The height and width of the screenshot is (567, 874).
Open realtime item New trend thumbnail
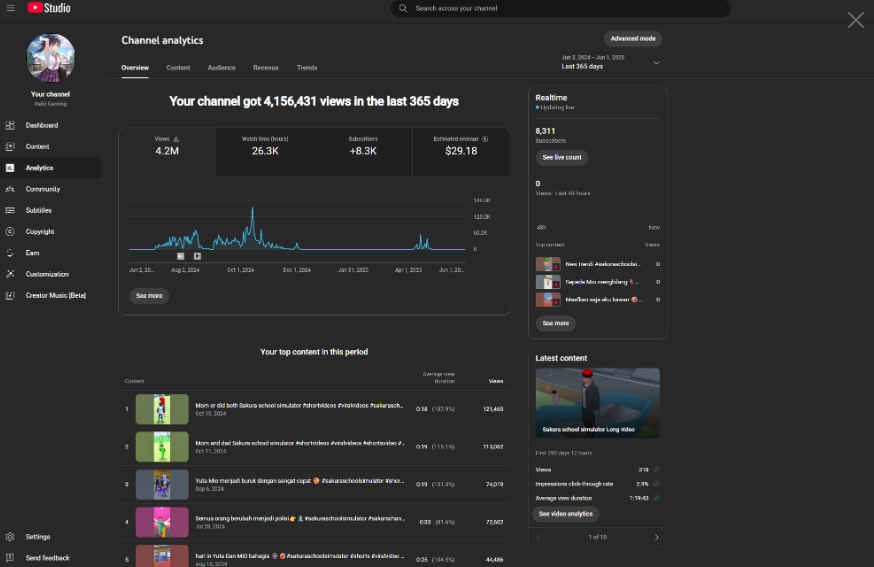(548, 264)
